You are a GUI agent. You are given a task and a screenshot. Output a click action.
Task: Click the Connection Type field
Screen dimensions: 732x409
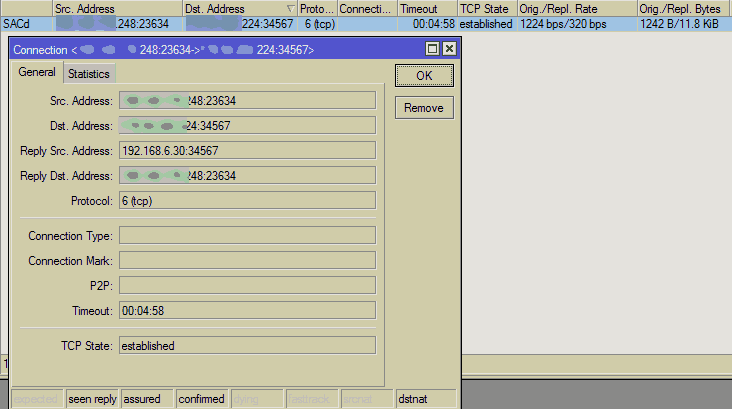click(247, 235)
